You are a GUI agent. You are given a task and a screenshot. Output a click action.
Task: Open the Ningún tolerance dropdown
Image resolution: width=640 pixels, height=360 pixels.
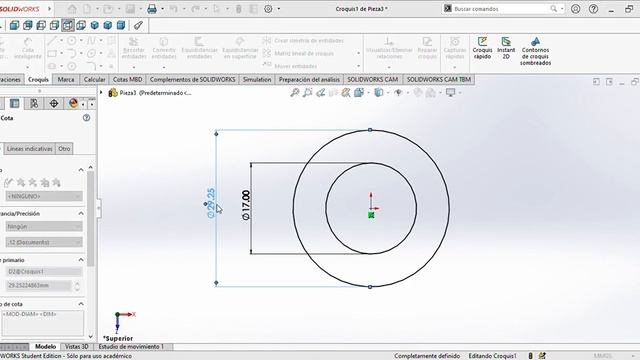tap(44, 227)
